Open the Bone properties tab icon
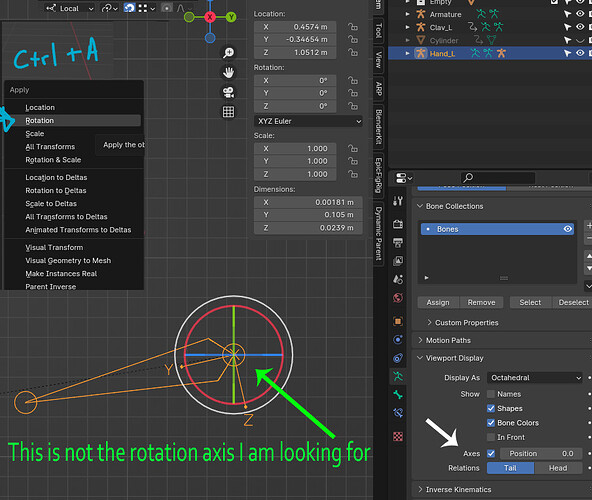The height and width of the screenshot is (500, 592). click(398, 395)
